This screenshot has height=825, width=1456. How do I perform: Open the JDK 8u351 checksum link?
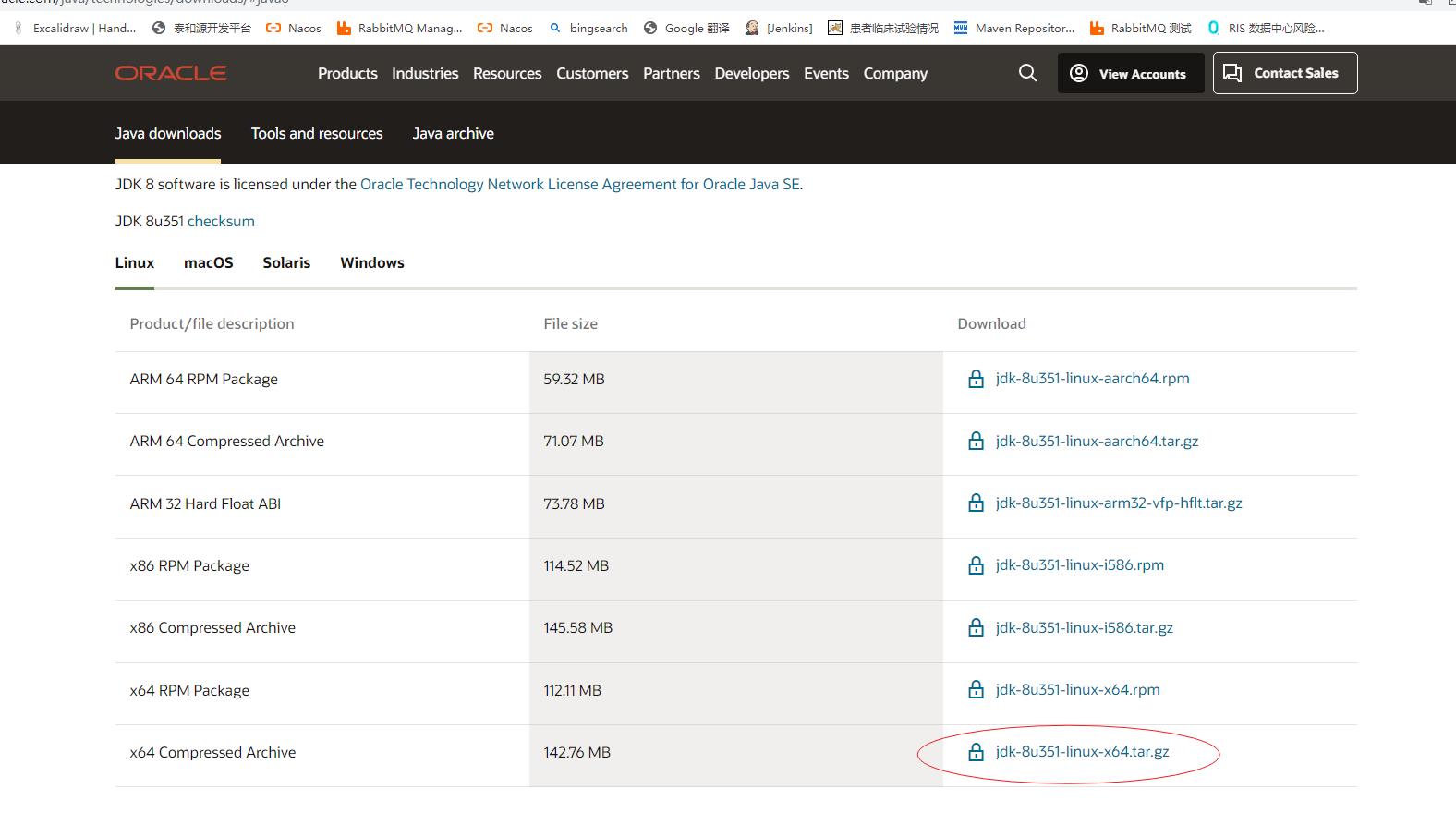pyautogui.click(x=221, y=221)
